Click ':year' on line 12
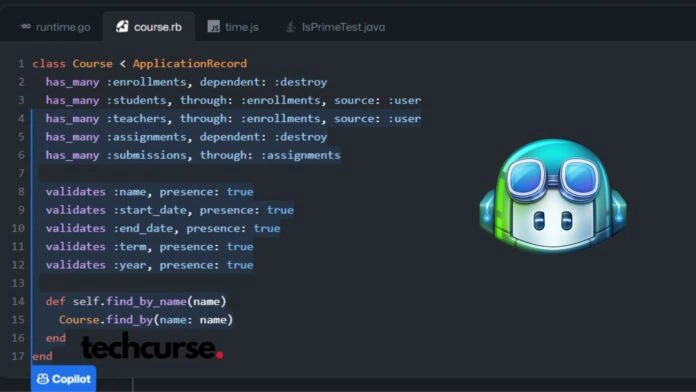Viewport: 696px width, 392px height. (x=130, y=265)
